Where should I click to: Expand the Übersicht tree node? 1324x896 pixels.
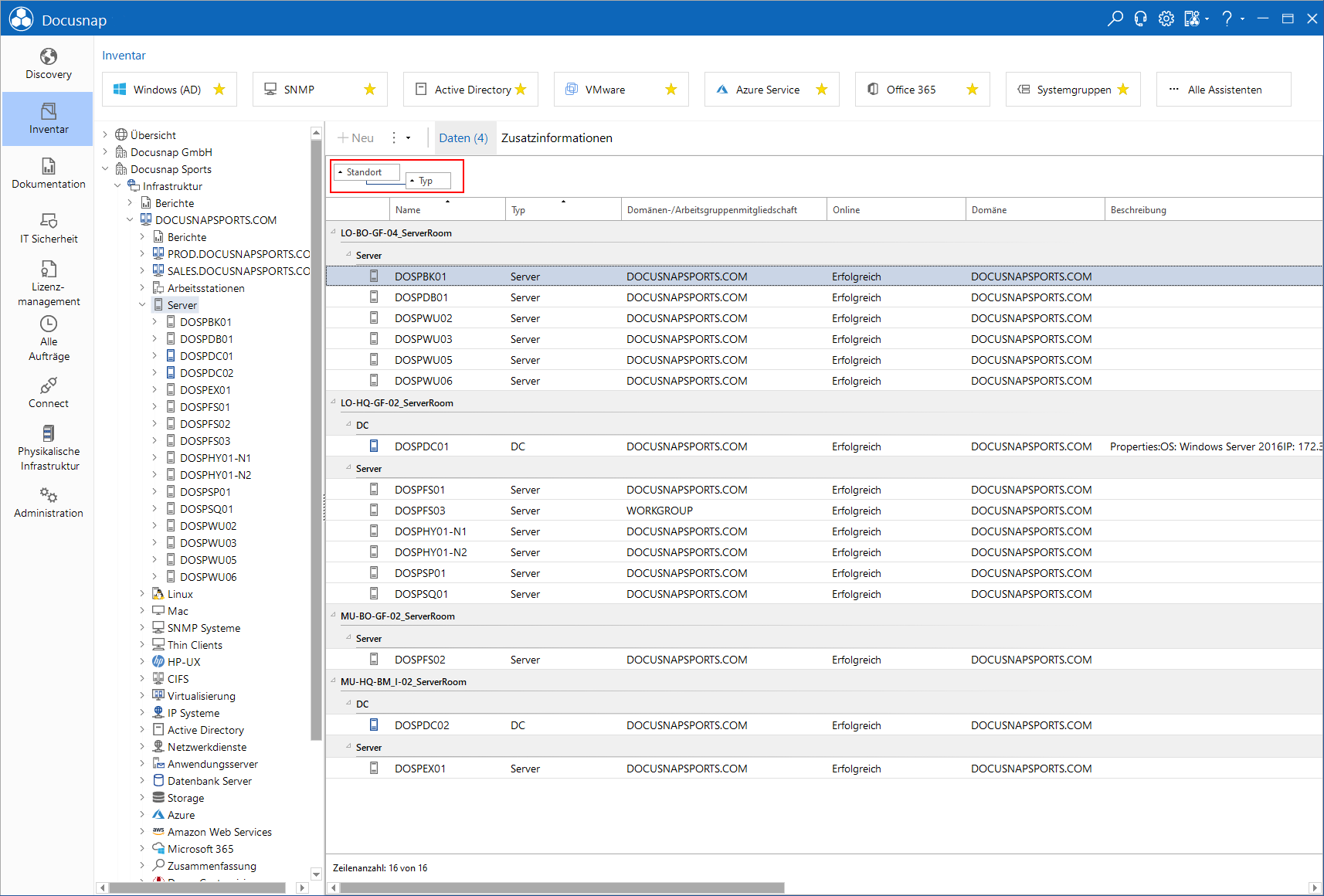pyautogui.click(x=105, y=134)
